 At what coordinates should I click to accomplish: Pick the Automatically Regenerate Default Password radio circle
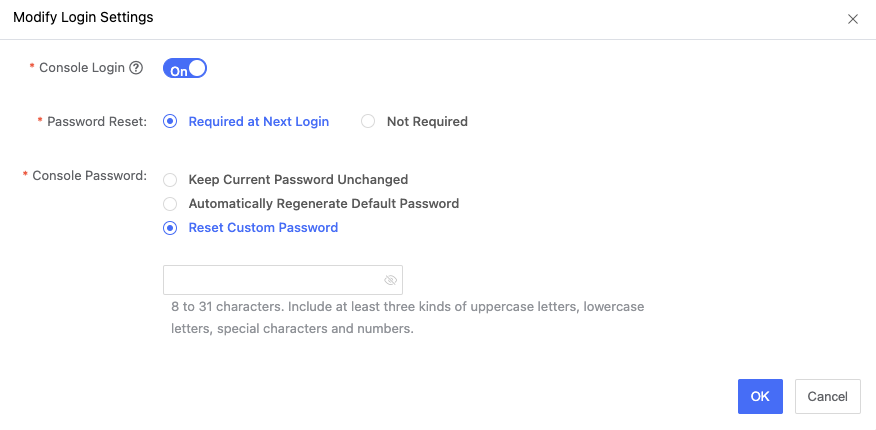170,204
